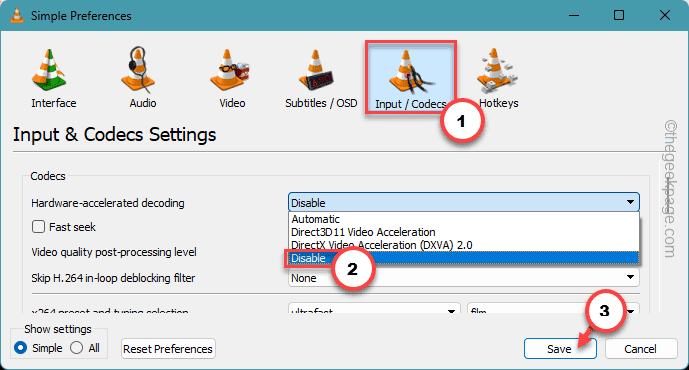Collapse the Hardware-accelerated decoding dropdown

[x=464, y=203]
